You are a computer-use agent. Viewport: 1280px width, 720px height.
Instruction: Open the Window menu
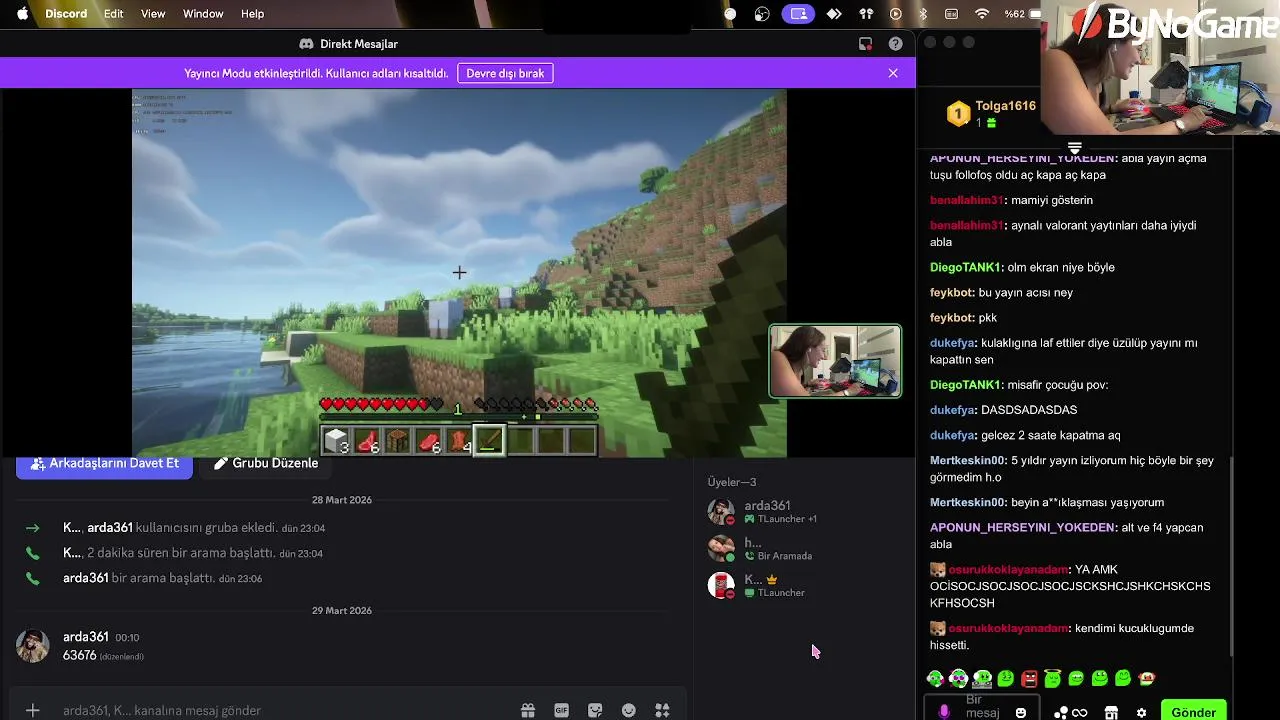point(203,14)
